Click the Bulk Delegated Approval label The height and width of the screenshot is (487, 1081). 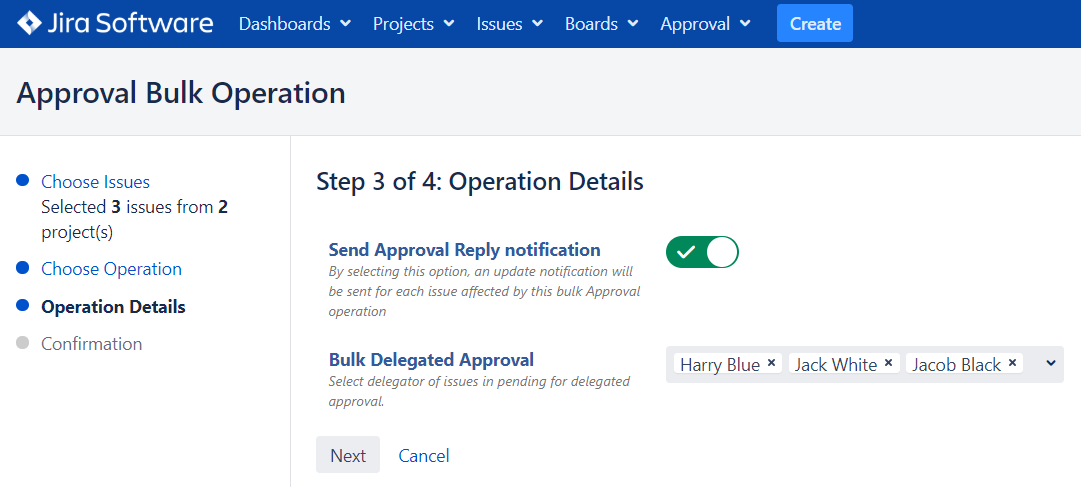[431, 360]
